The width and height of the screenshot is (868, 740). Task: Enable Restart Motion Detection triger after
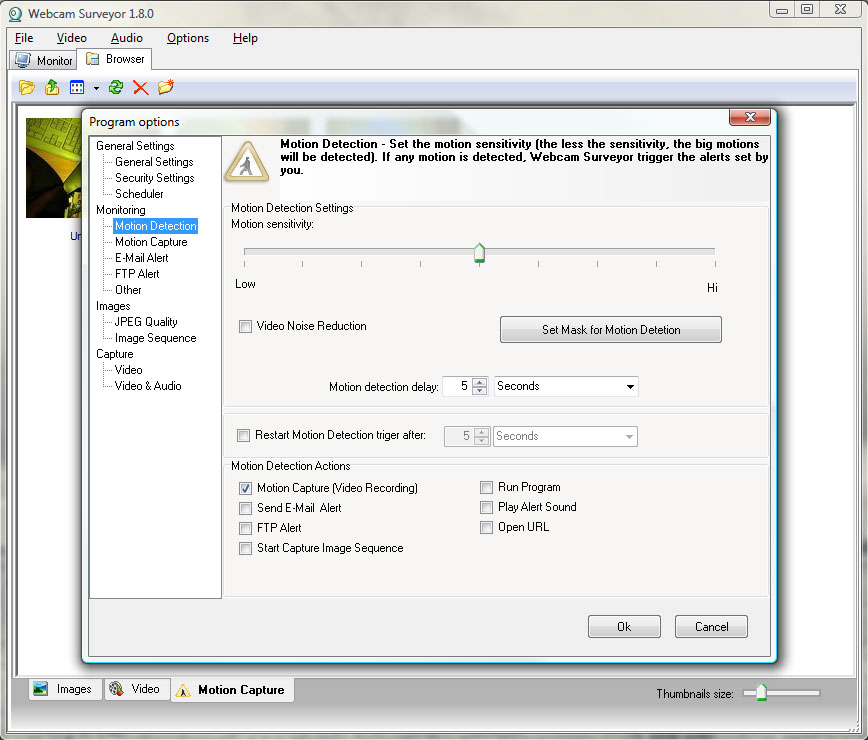tap(243, 436)
